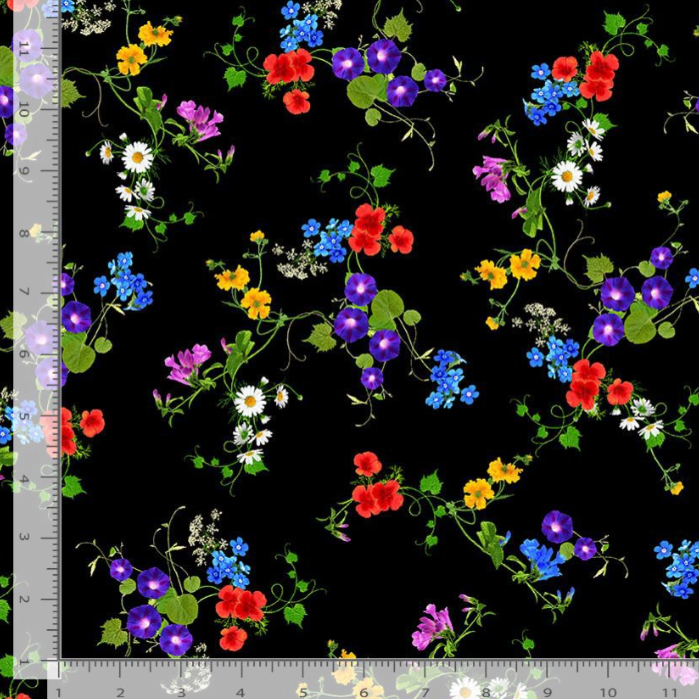This screenshot has height=699, width=699.
Task: Select the number 5 on the bottom ruler
Action: (x=303, y=691)
